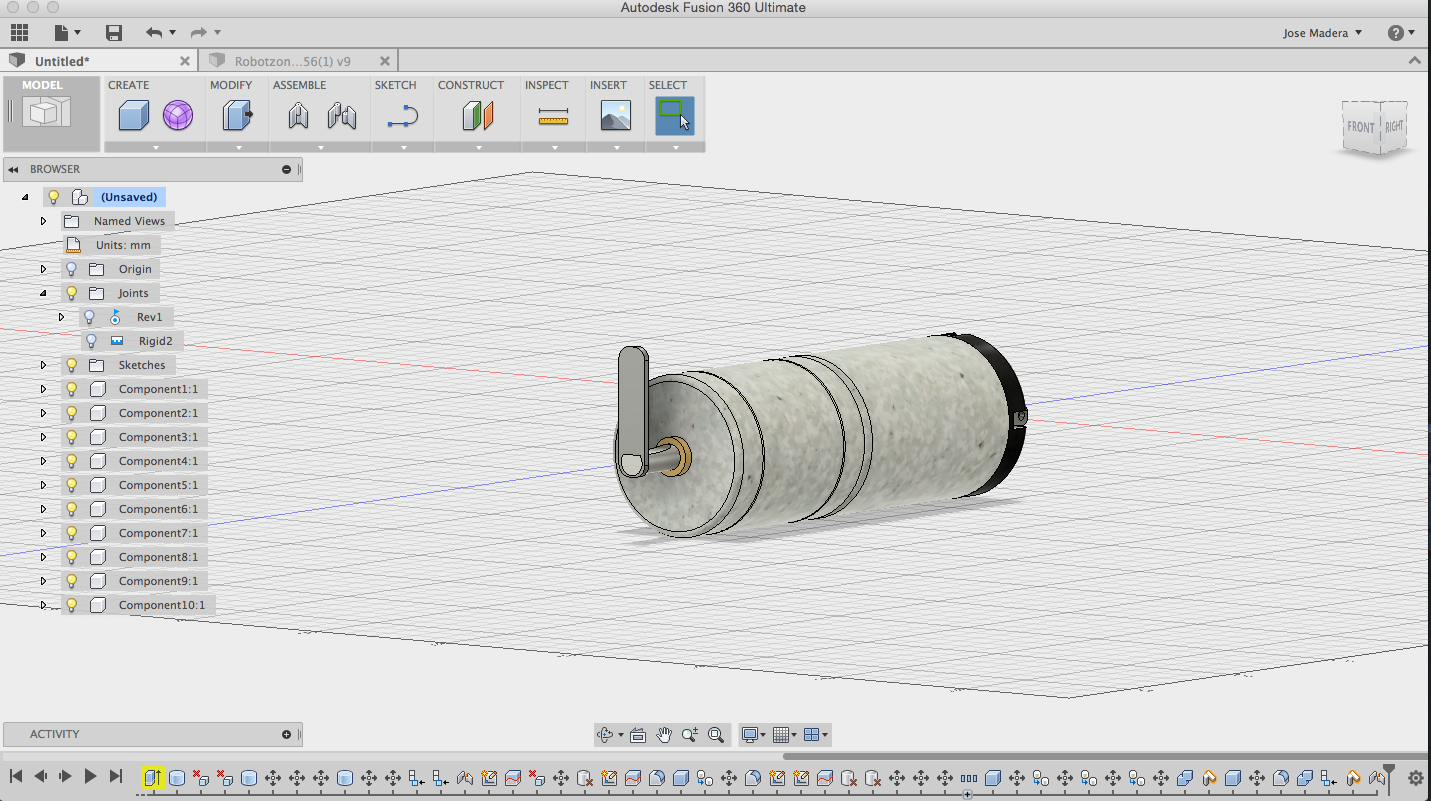The image size is (1431, 801).
Task: Toggle visibility lightbulb for Rev1 joint
Action: pos(90,317)
